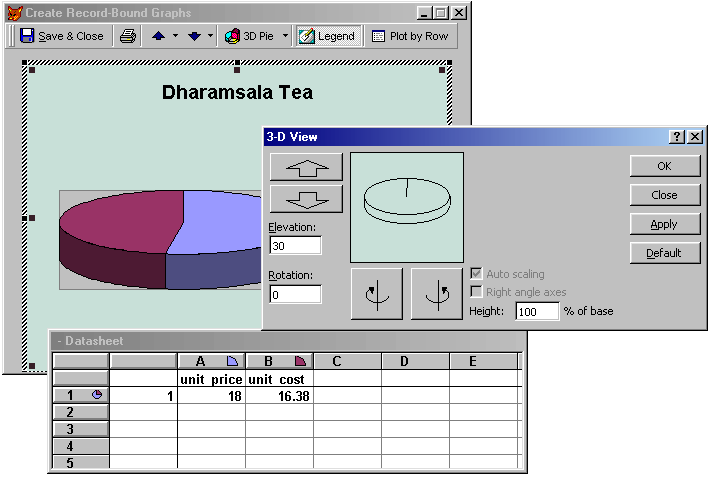Select row 2 header in Datasheet

[80, 412]
